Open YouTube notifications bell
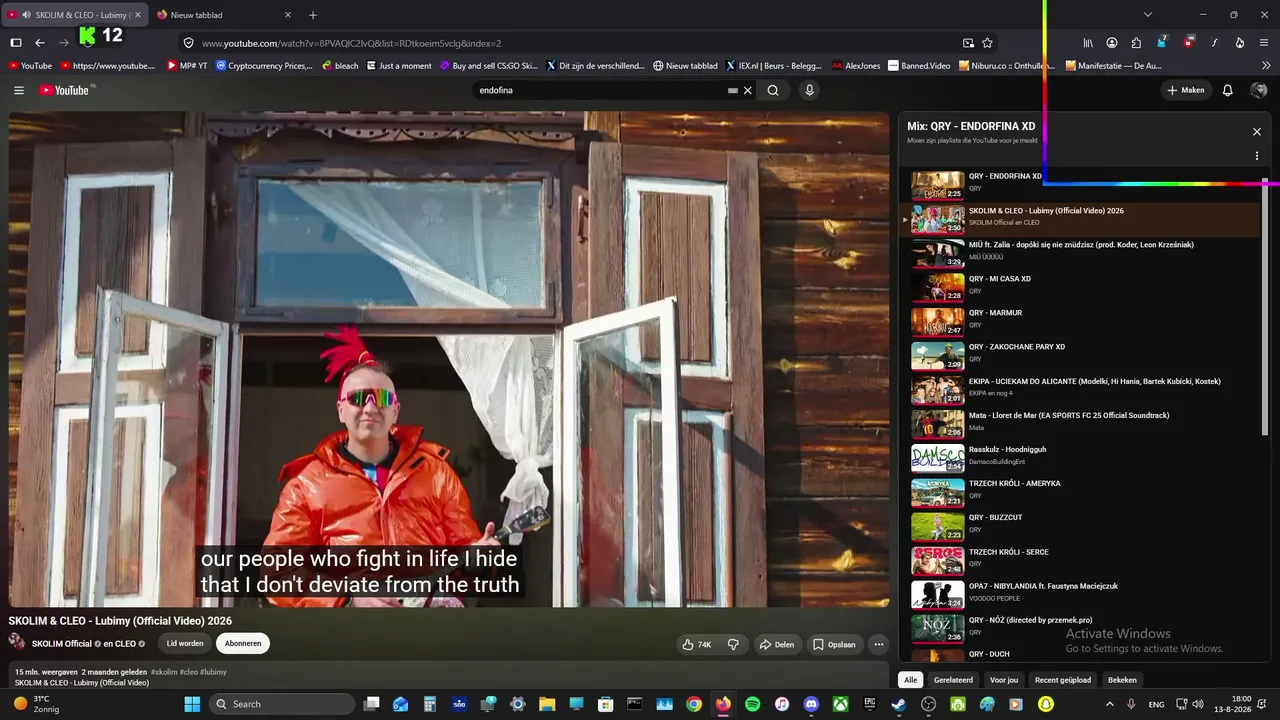 1228,90
